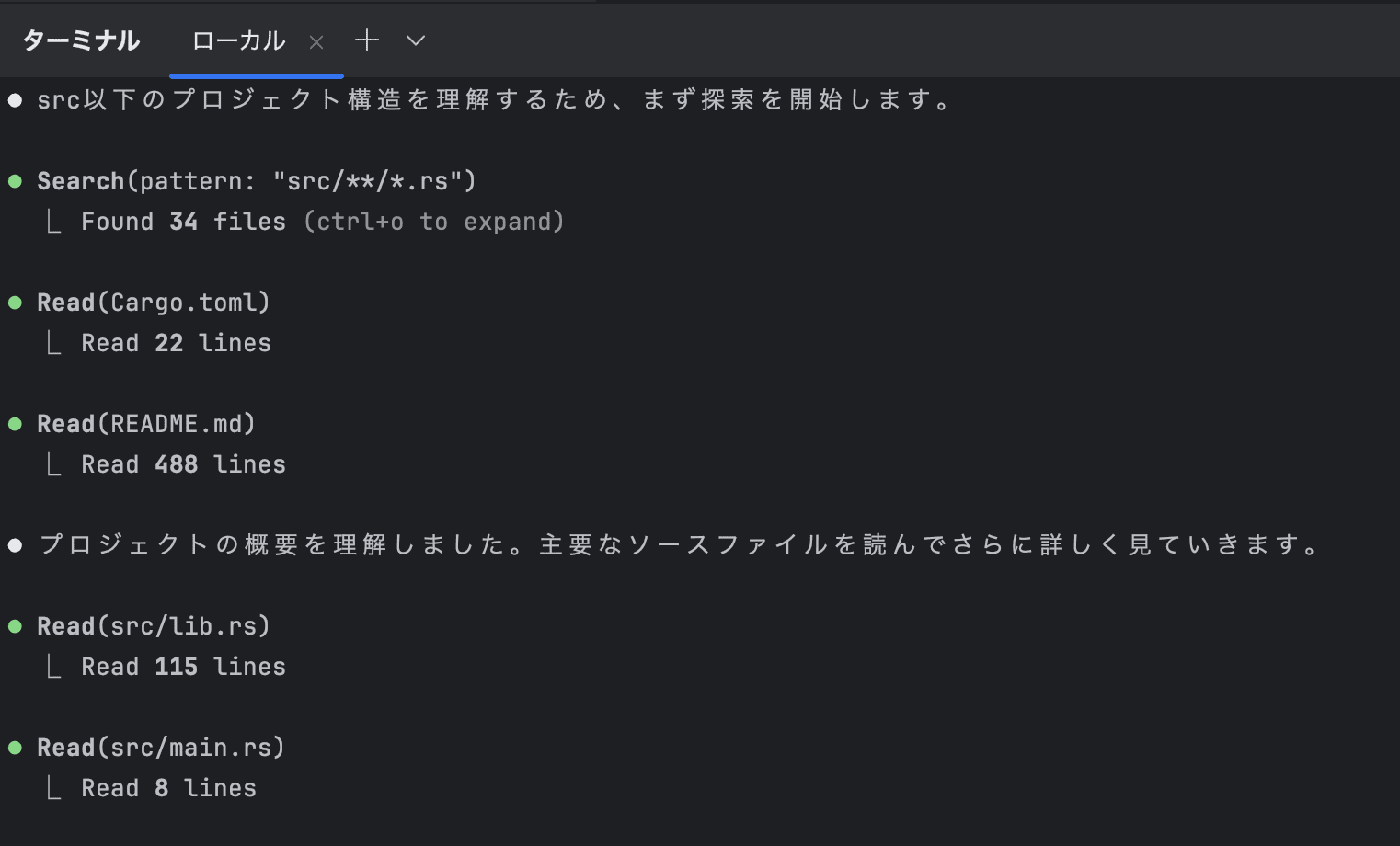Click the green bullet beside Read(src/main.rs)

click(x=16, y=748)
